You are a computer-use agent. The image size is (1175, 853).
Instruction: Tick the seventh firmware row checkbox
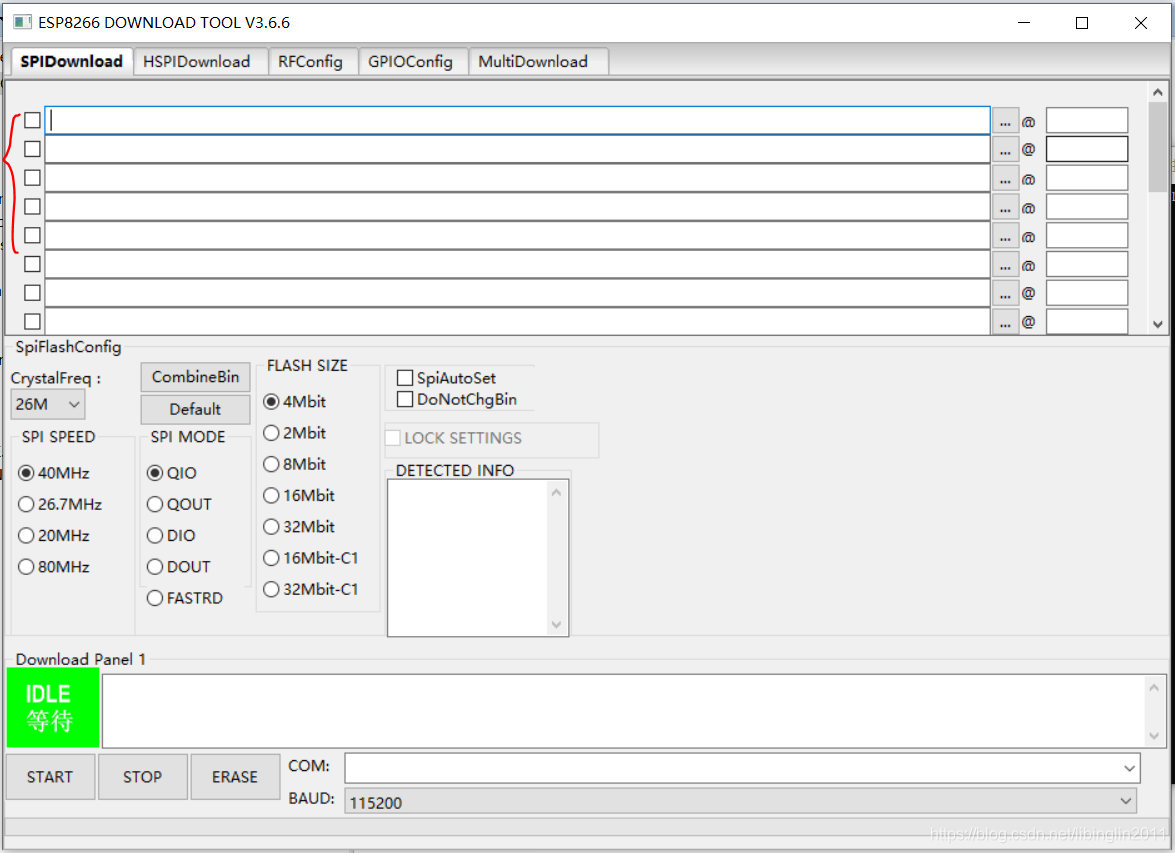(x=32, y=292)
